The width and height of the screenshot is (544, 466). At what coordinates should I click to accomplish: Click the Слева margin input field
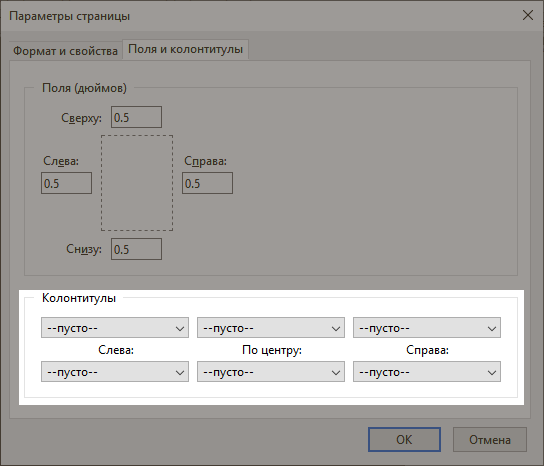[66, 183]
